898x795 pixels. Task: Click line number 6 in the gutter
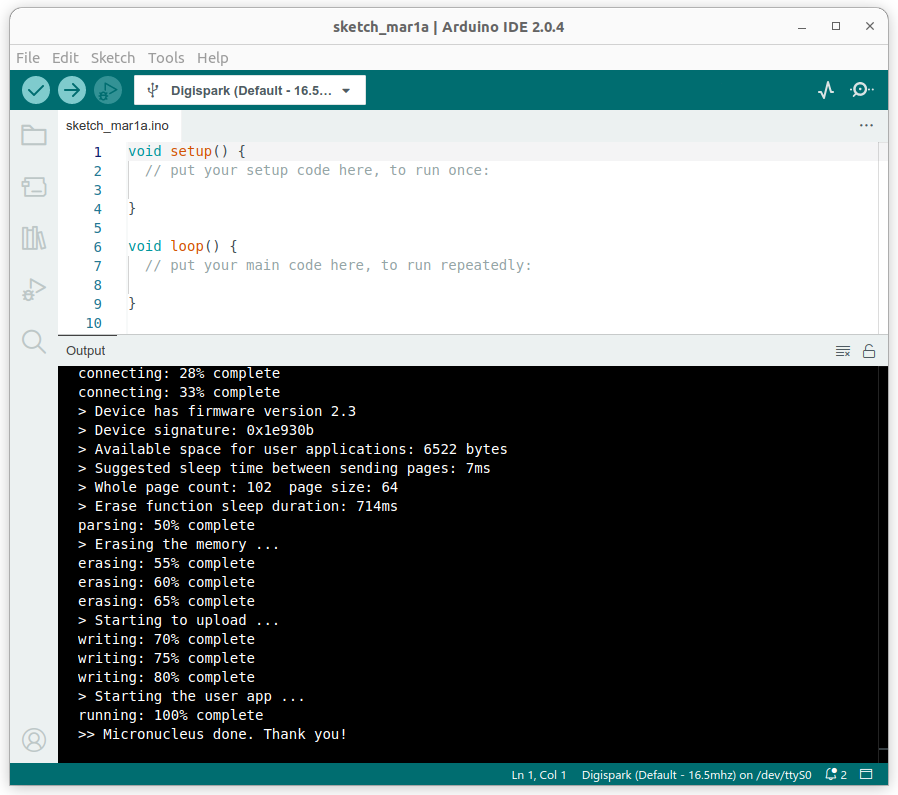98,247
